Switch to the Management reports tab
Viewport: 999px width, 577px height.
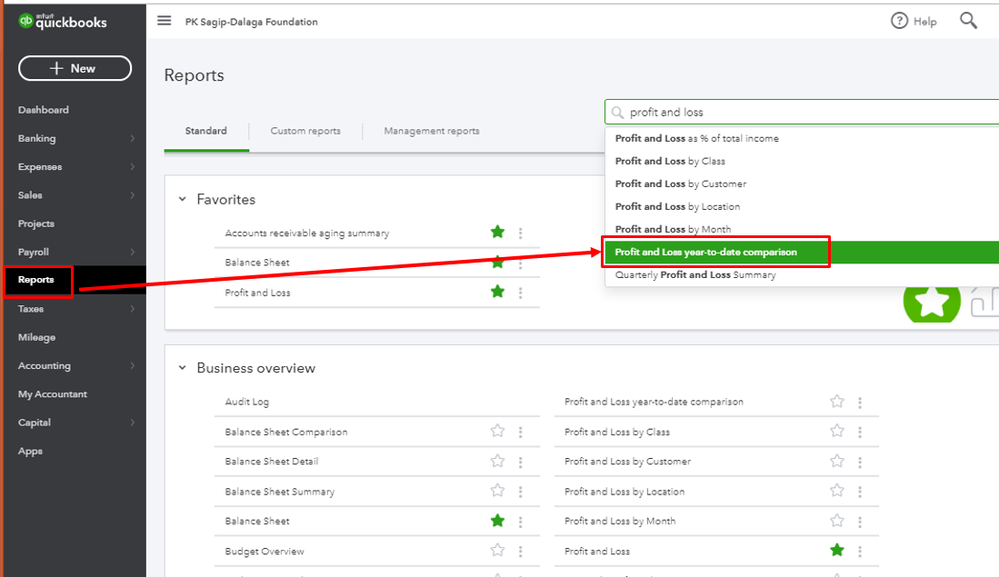(431, 131)
